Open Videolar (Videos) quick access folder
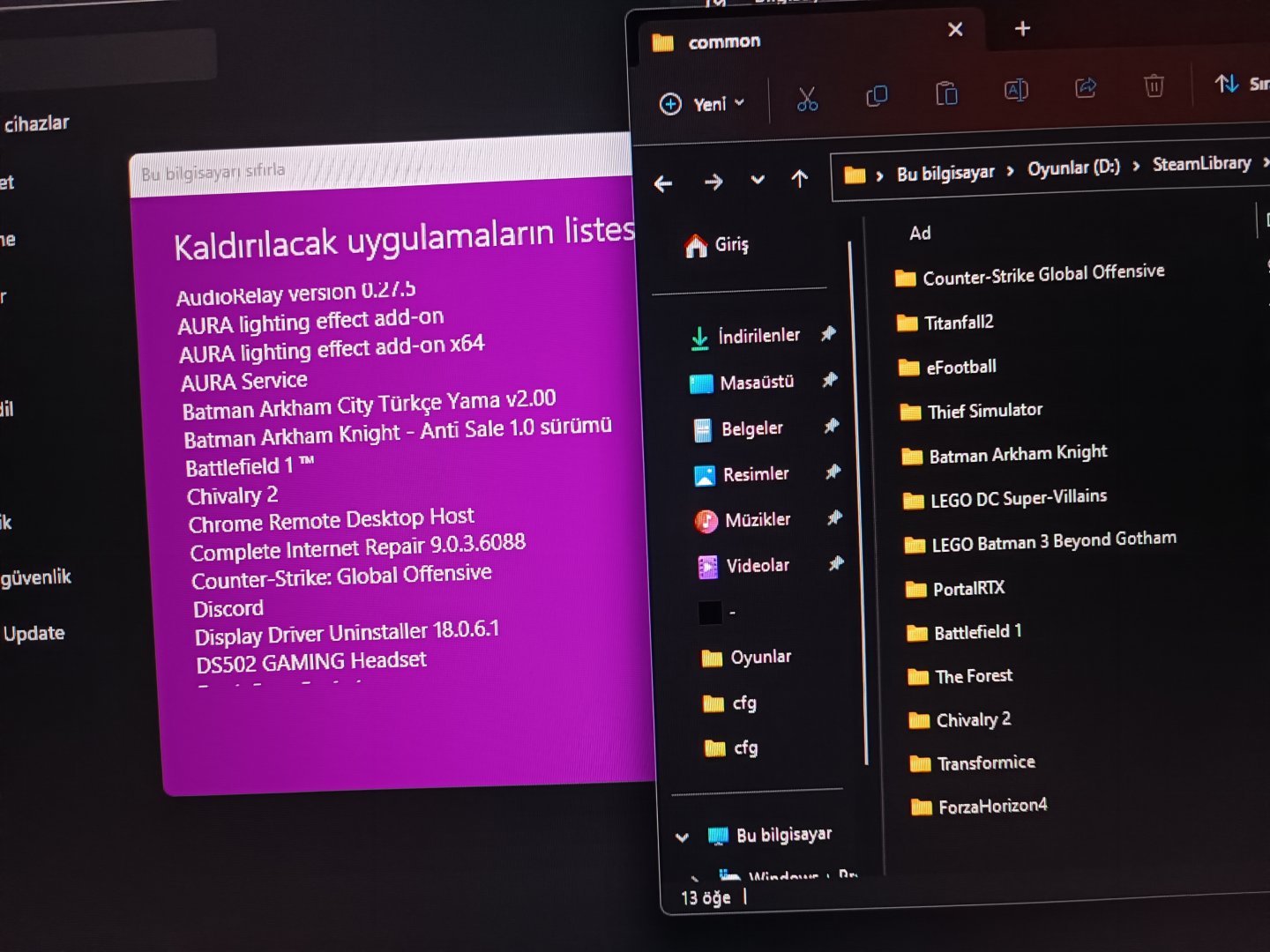This screenshot has height=952, width=1270. 744,566
